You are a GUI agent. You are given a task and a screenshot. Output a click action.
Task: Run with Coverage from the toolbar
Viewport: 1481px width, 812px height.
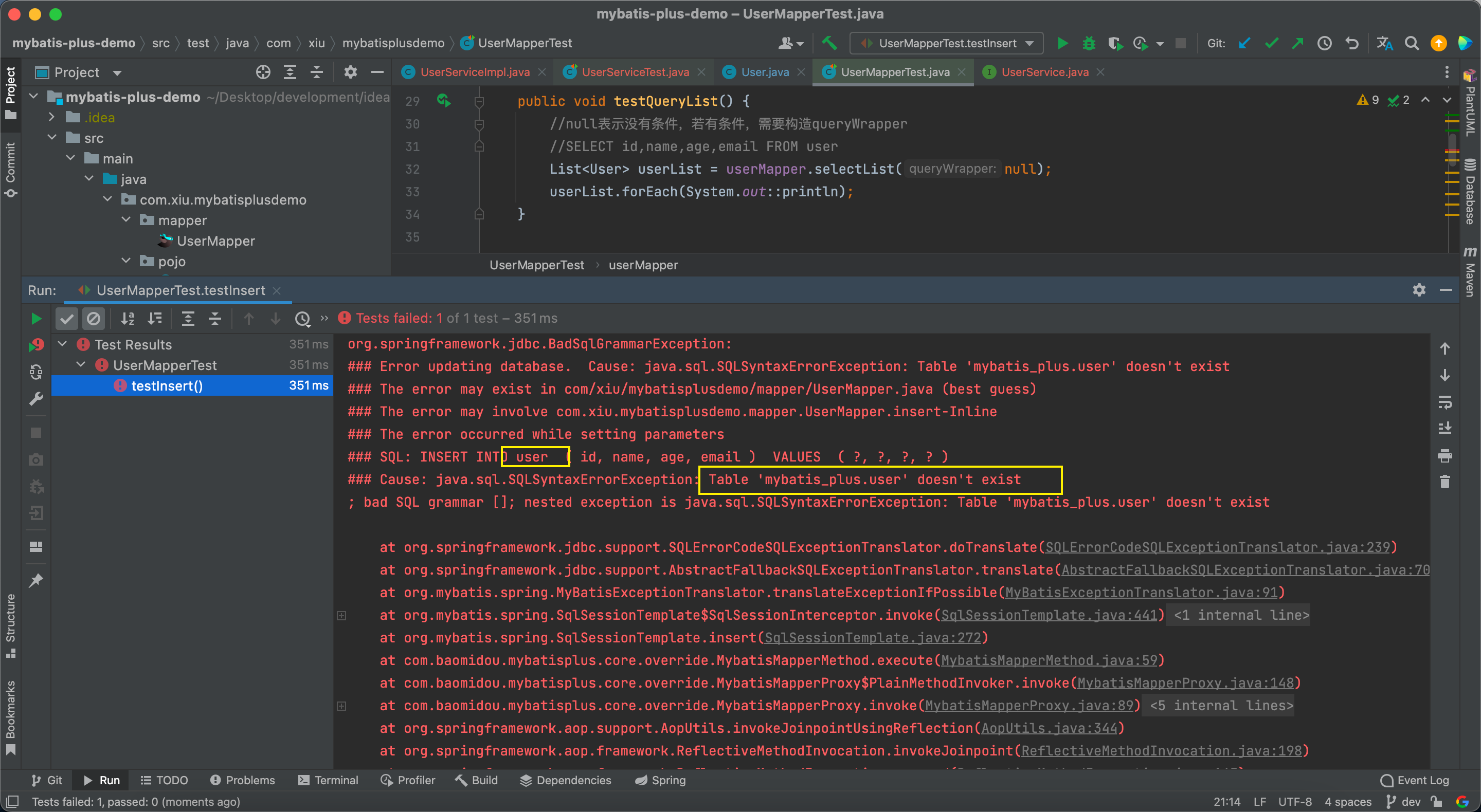[1115, 43]
